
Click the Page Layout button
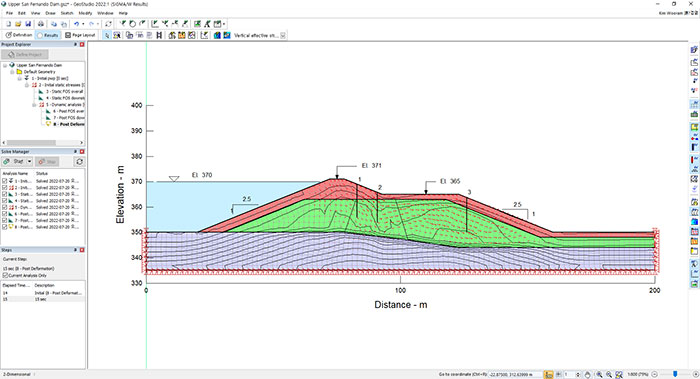tap(80, 35)
